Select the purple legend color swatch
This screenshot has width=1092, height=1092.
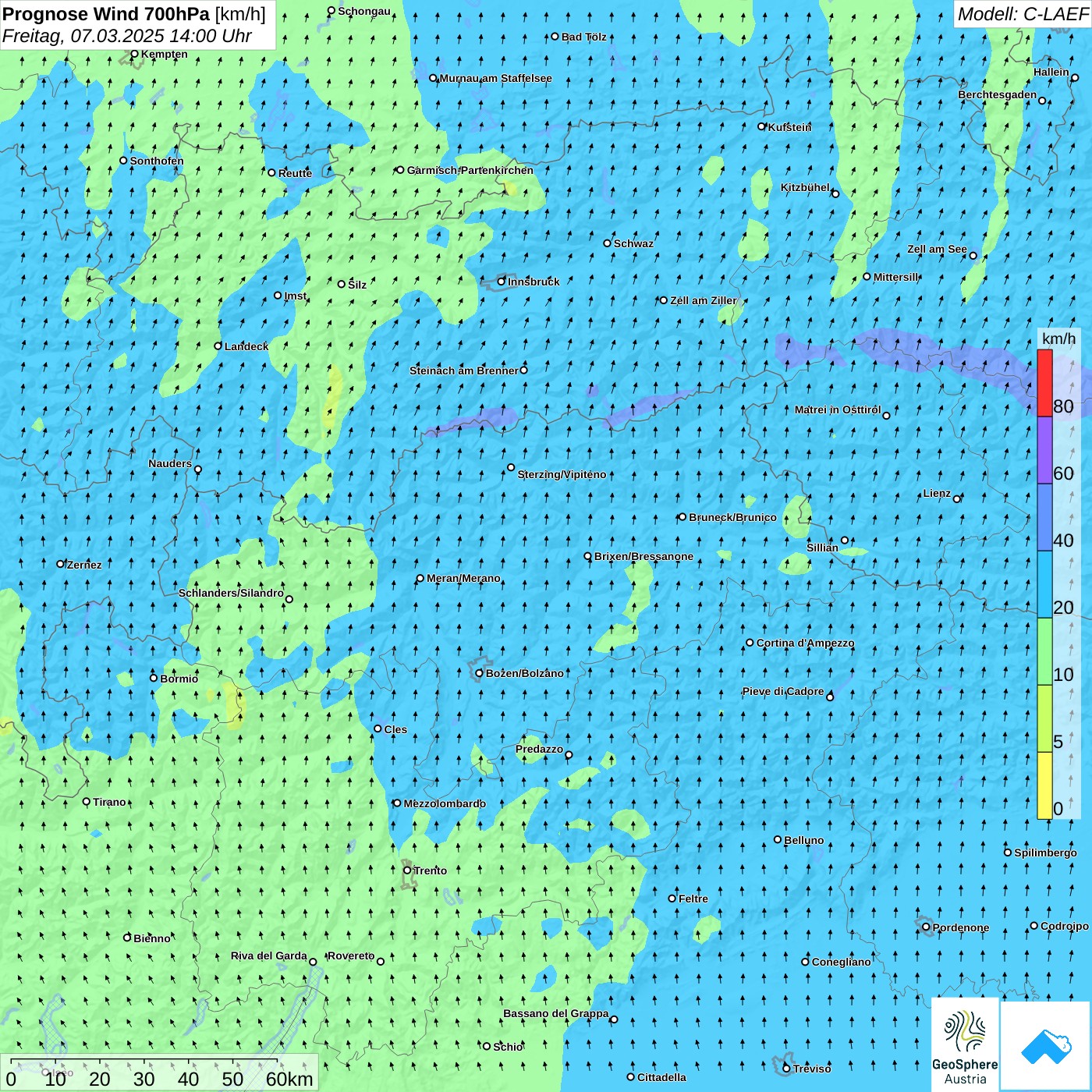click(x=1044, y=450)
